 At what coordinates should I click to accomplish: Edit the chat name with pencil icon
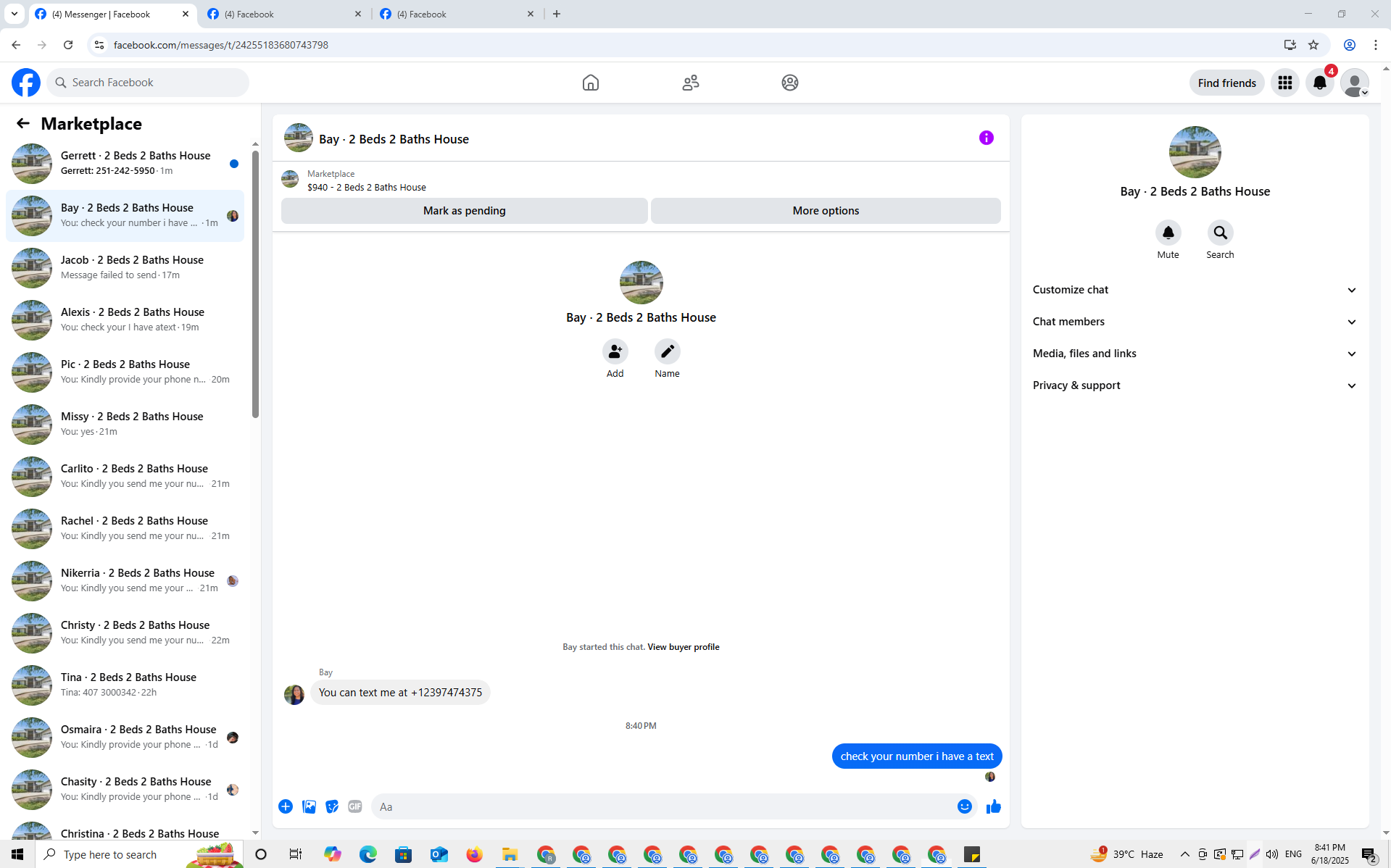click(x=667, y=351)
